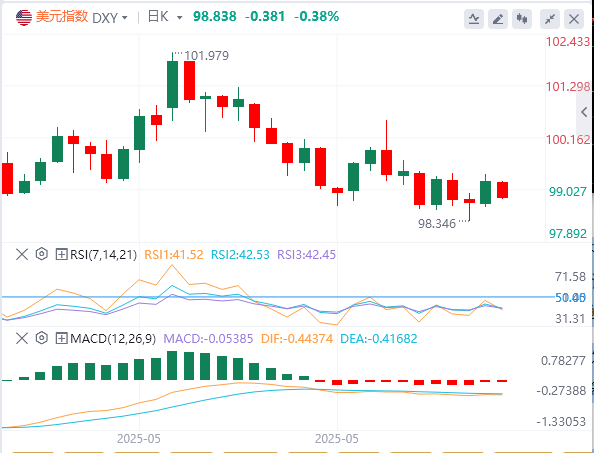Toggle the RSI panel plus box

pyautogui.click(x=61, y=254)
